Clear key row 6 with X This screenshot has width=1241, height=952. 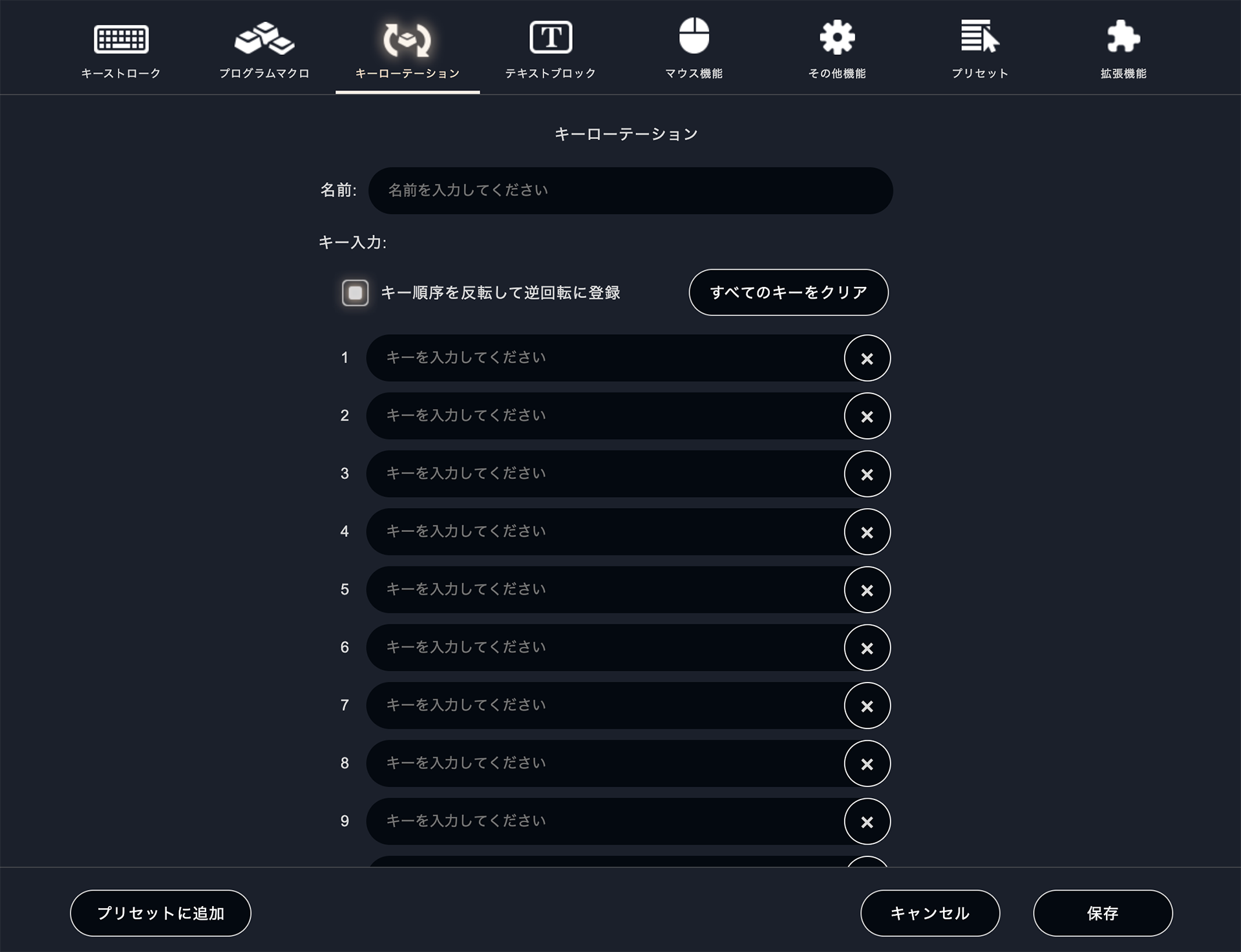coord(867,648)
